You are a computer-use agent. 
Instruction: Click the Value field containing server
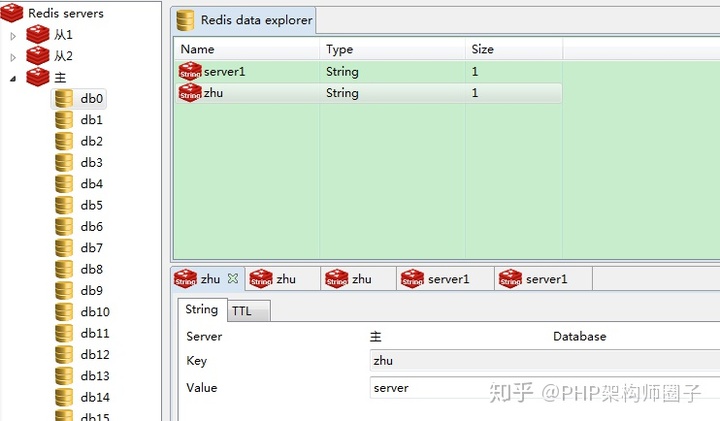click(x=545, y=387)
